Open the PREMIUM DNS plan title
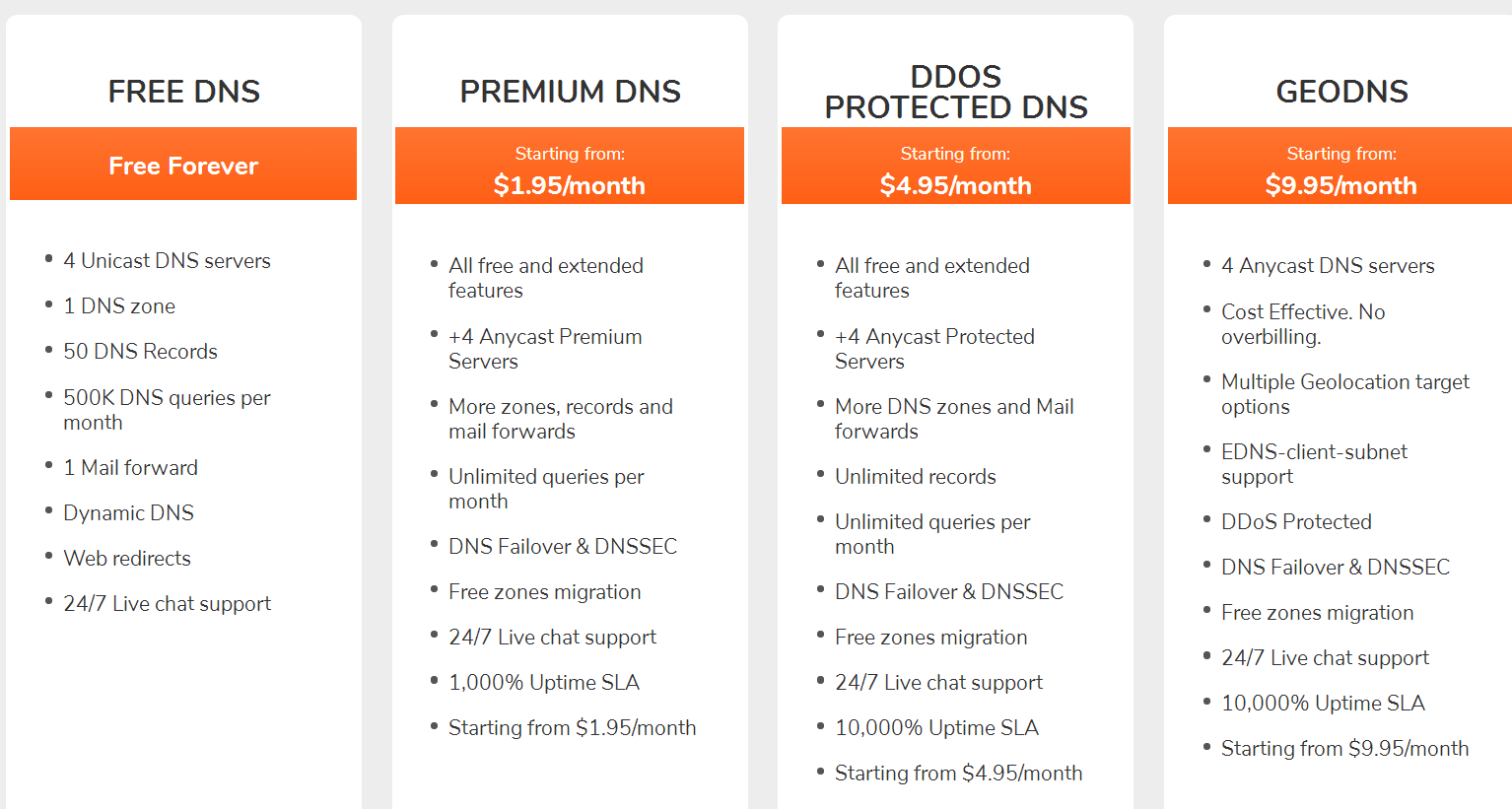The image size is (1512, 809). pyautogui.click(x=570, y=92)
